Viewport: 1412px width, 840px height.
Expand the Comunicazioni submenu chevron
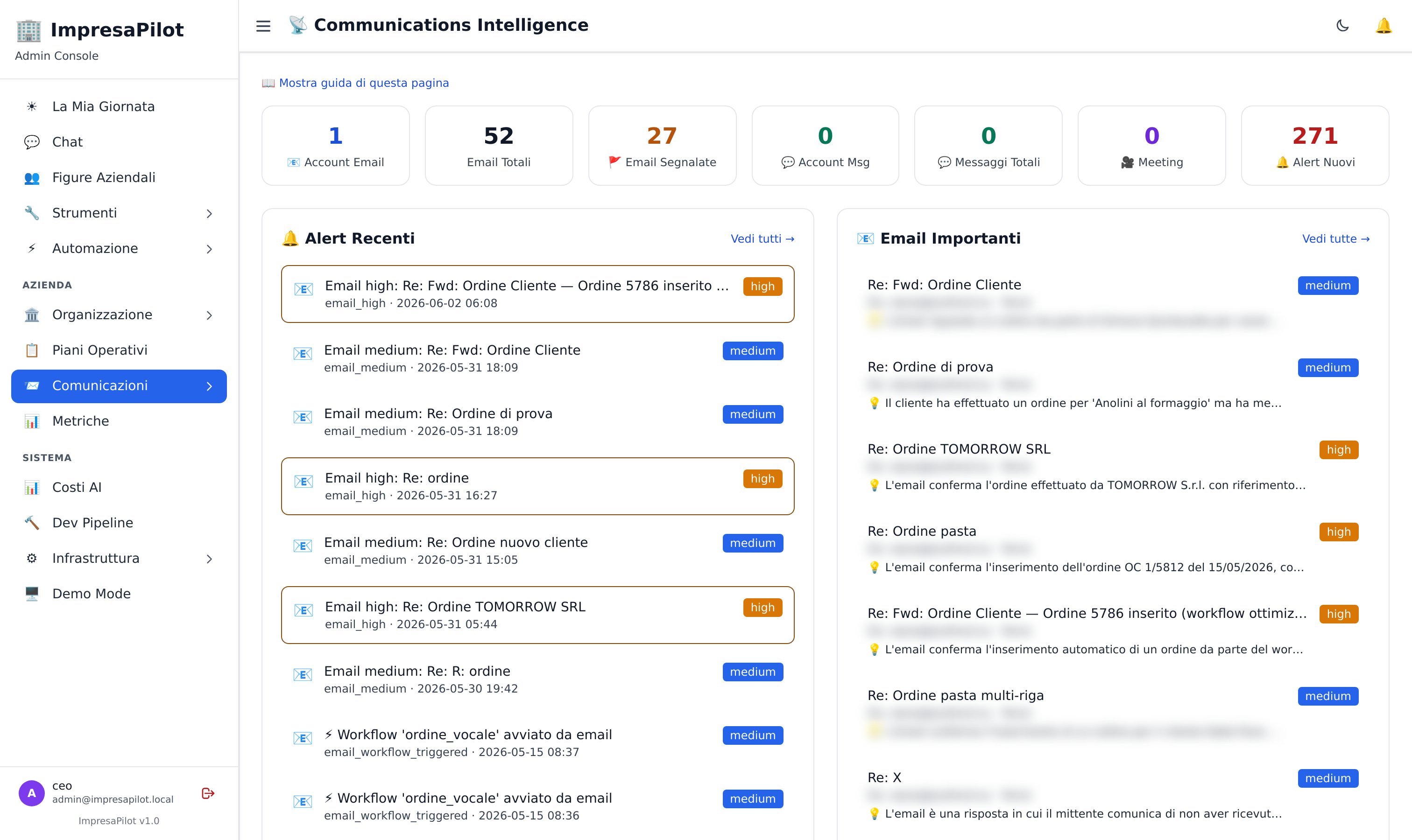click(209, 386)
